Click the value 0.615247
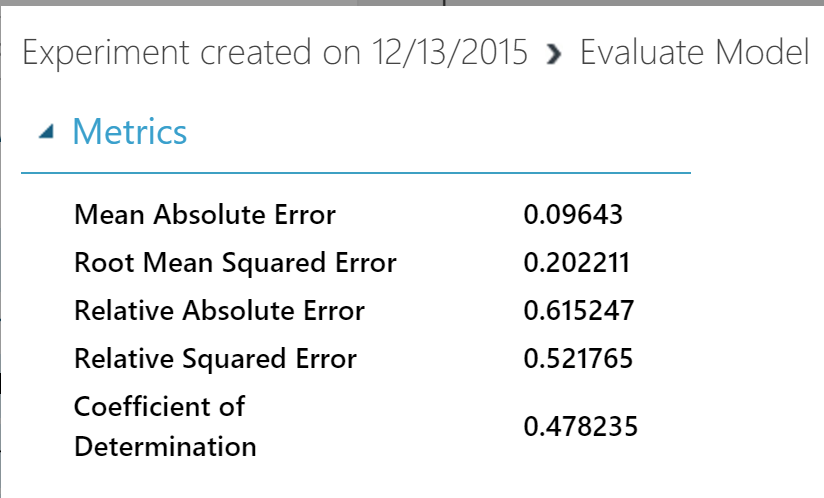The image size is (824, 498). (x=578, y=311)
